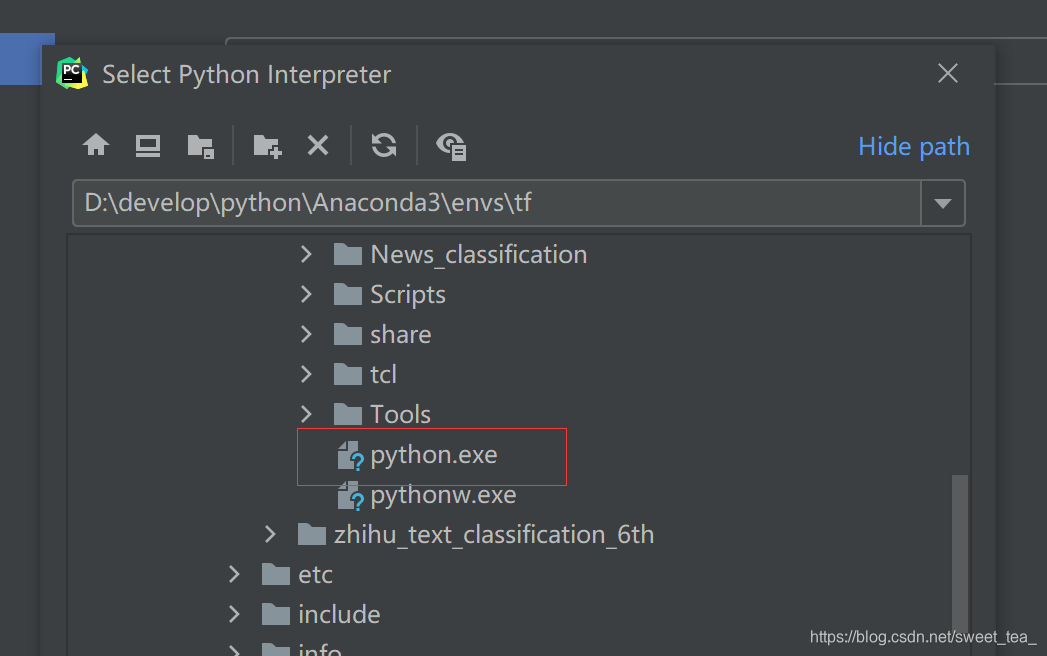The width and height of the screenshot is (1047, 656).
Task: Click the file tree vertical scrollbar thumb
Action: pyautogui.click(x=960, y=554)
